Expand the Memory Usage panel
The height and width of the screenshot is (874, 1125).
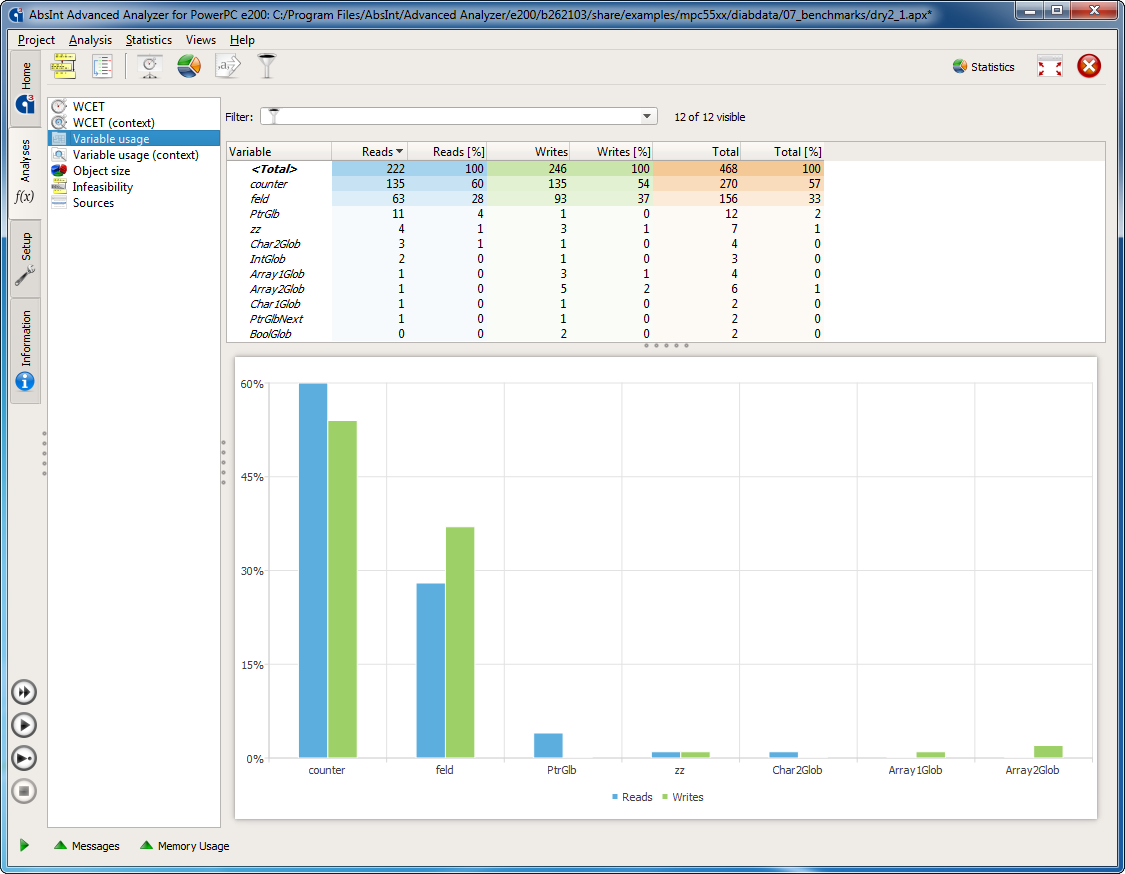[185, 846]
